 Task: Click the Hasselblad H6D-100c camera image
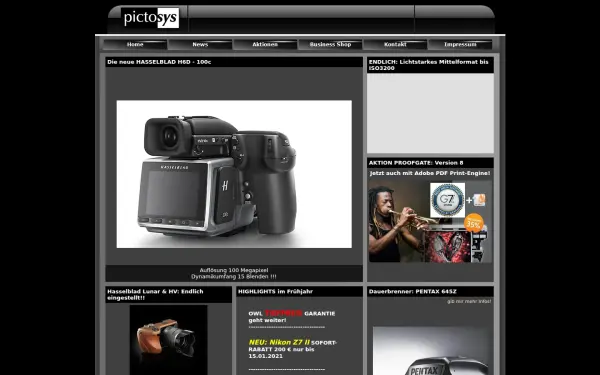pyautogui.click(x=234, y=174)
